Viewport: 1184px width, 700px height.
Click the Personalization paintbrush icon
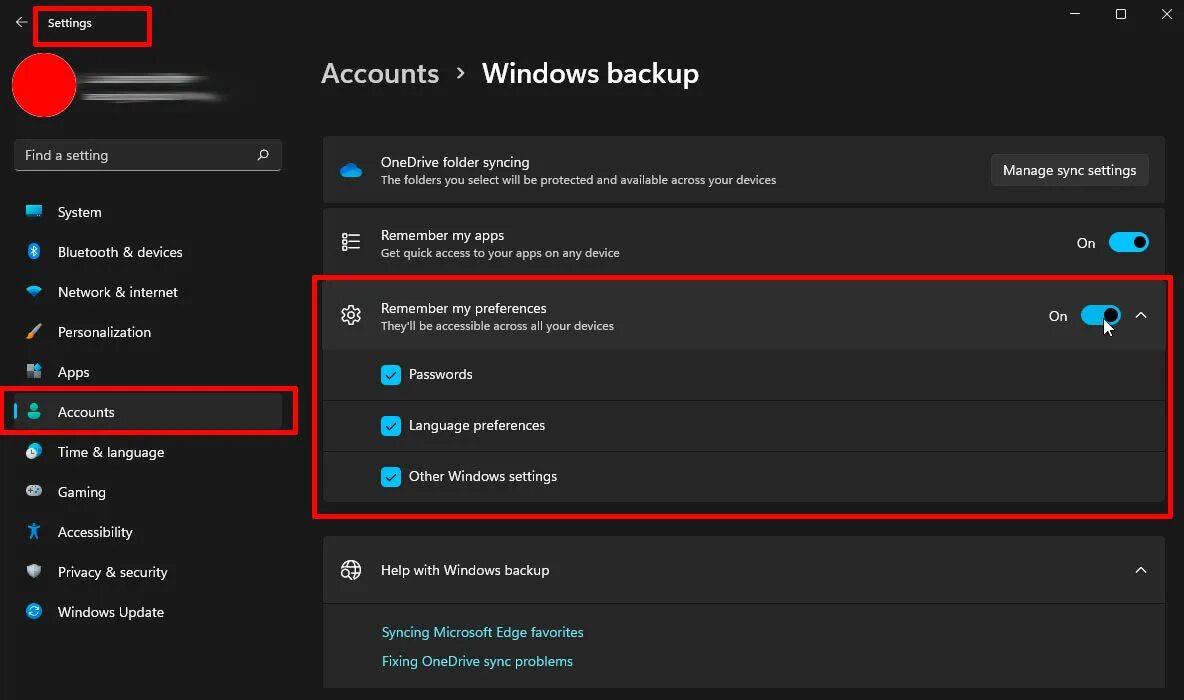point(34,331)
